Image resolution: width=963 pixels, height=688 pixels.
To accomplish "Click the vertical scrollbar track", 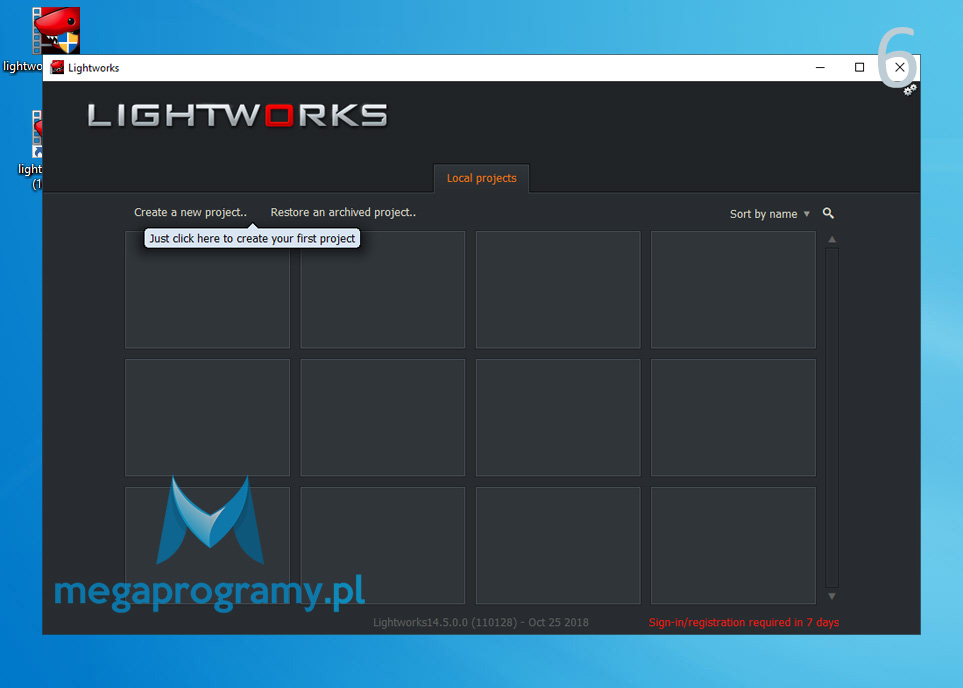I will coord(832,418).
